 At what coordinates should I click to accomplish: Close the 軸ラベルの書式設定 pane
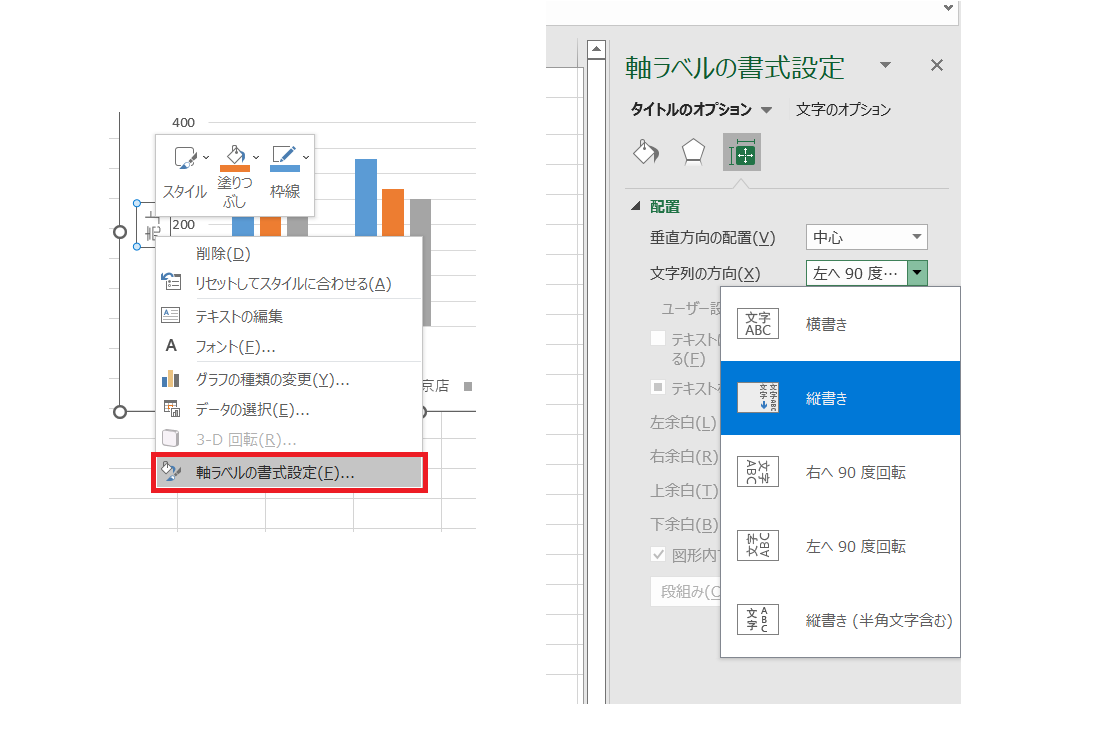click(x=936, y=65)
